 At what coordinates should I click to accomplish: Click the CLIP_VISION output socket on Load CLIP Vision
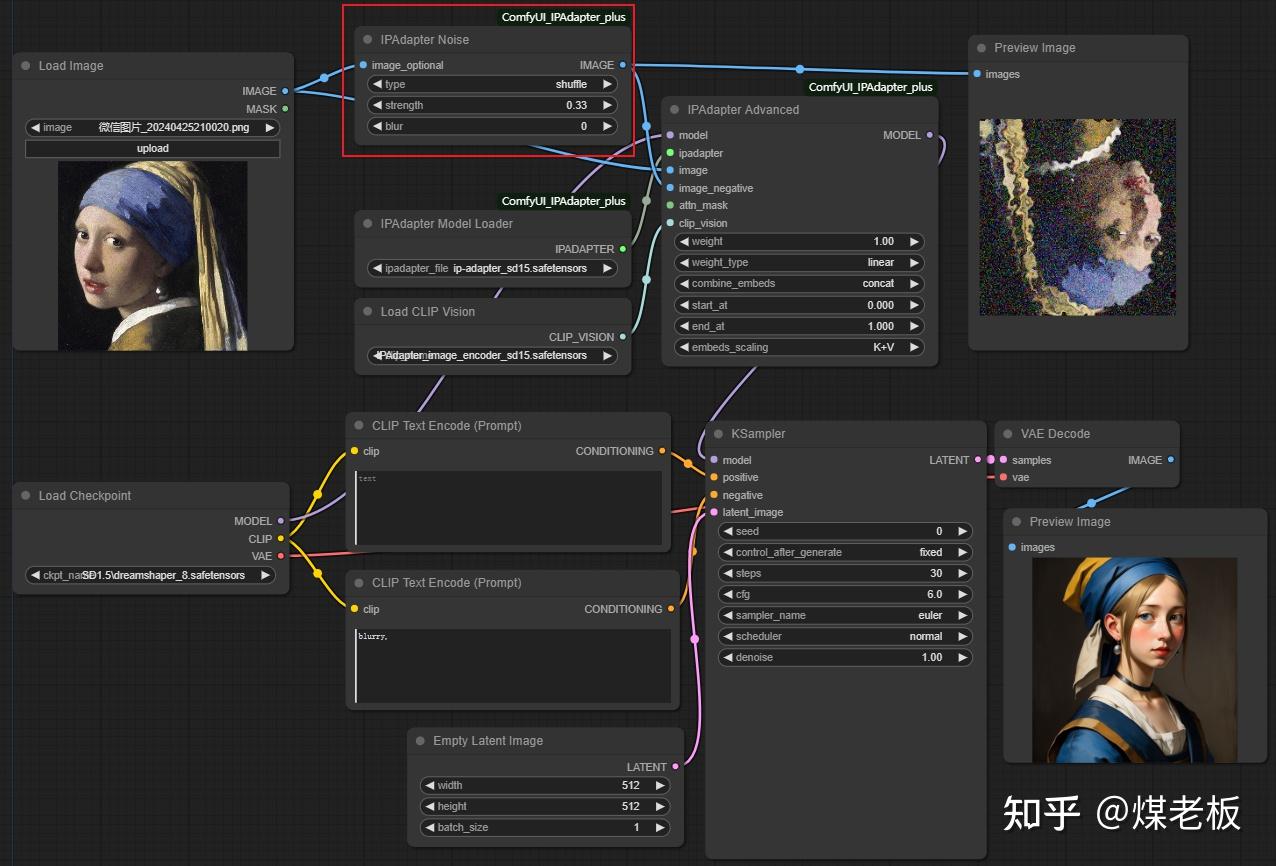pyautogui.click(x=623, y=337)
